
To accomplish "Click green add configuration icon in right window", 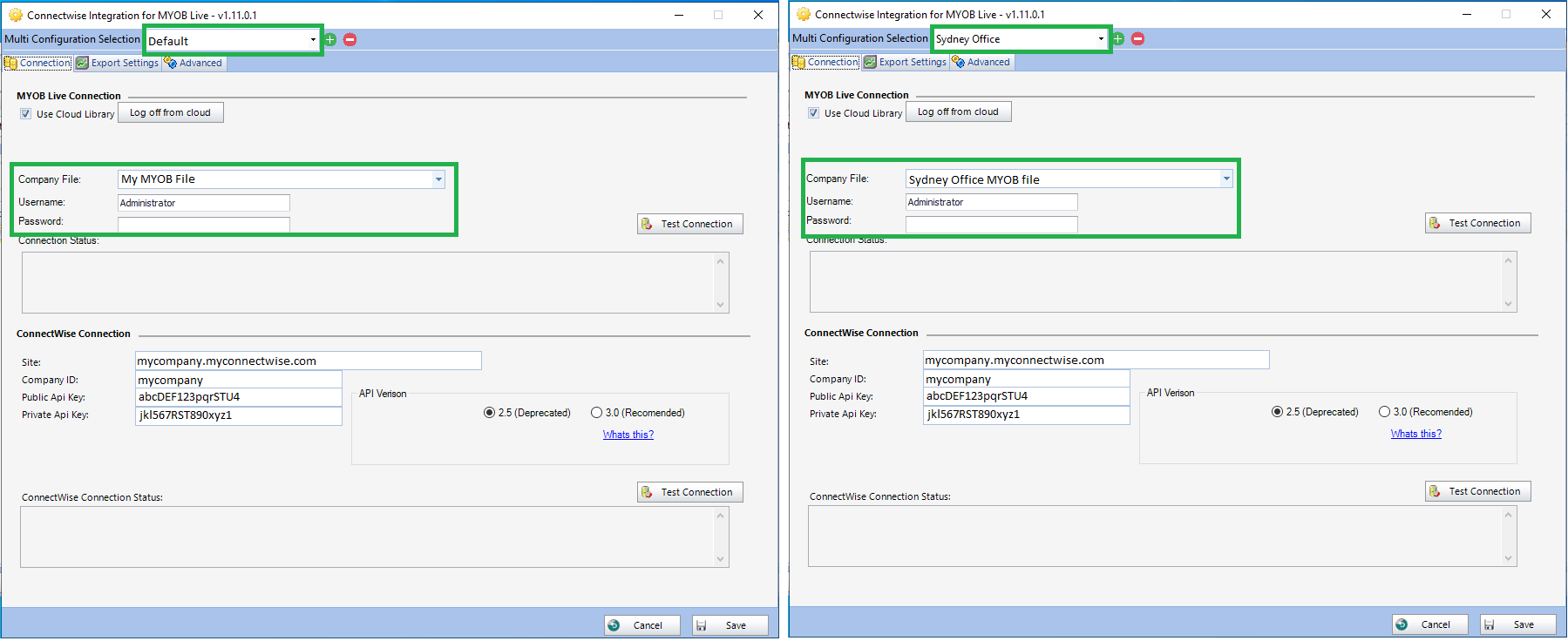I will (x=1118, y=38).
